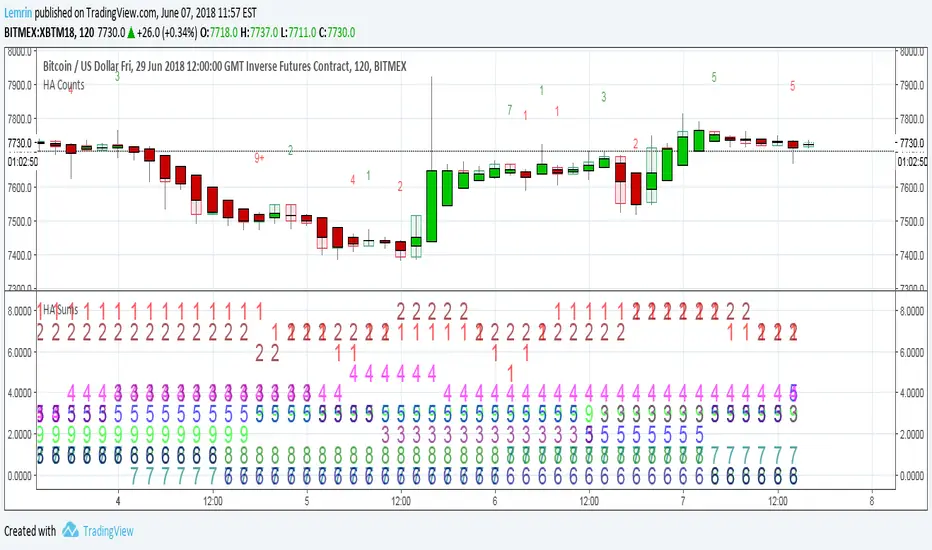The height and width of the screenshot is (550, 932).
Task: Click date label 5 on time axis
Action: click(x=307, y=501)
